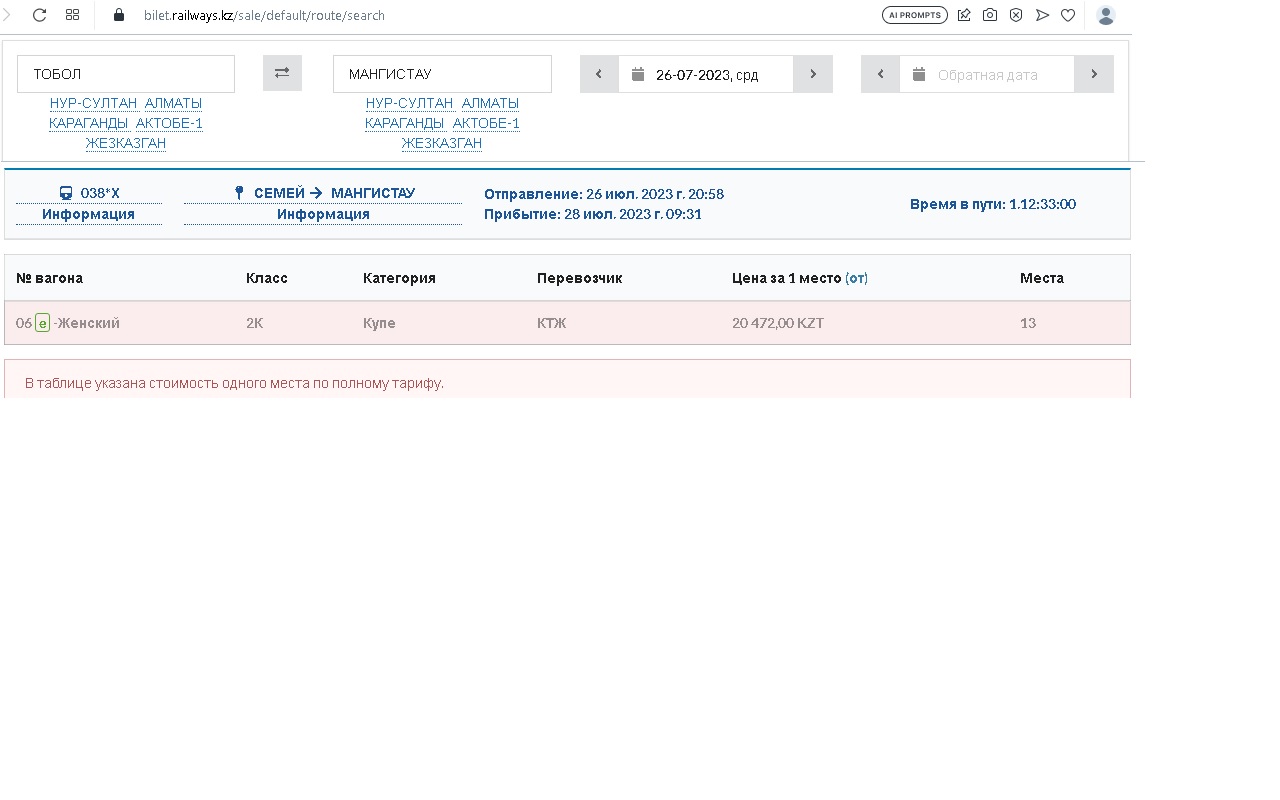Step the return date forward
Viewport: 1280px width, 800px height.
click(x=1094, y=74)
